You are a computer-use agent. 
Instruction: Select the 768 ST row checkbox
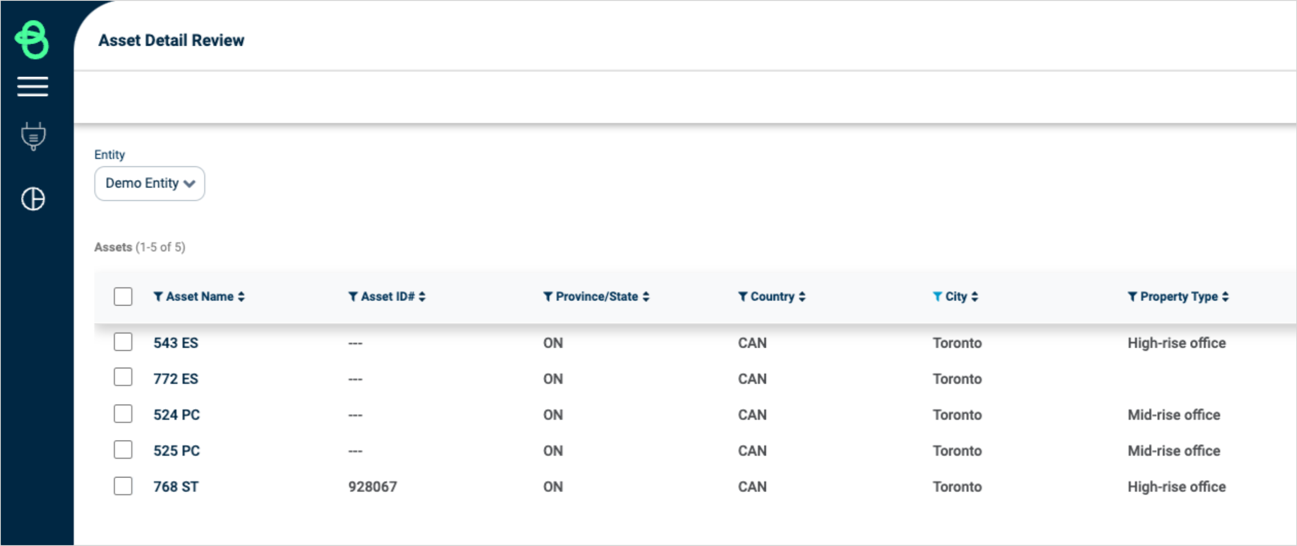[x=123, y=486]
